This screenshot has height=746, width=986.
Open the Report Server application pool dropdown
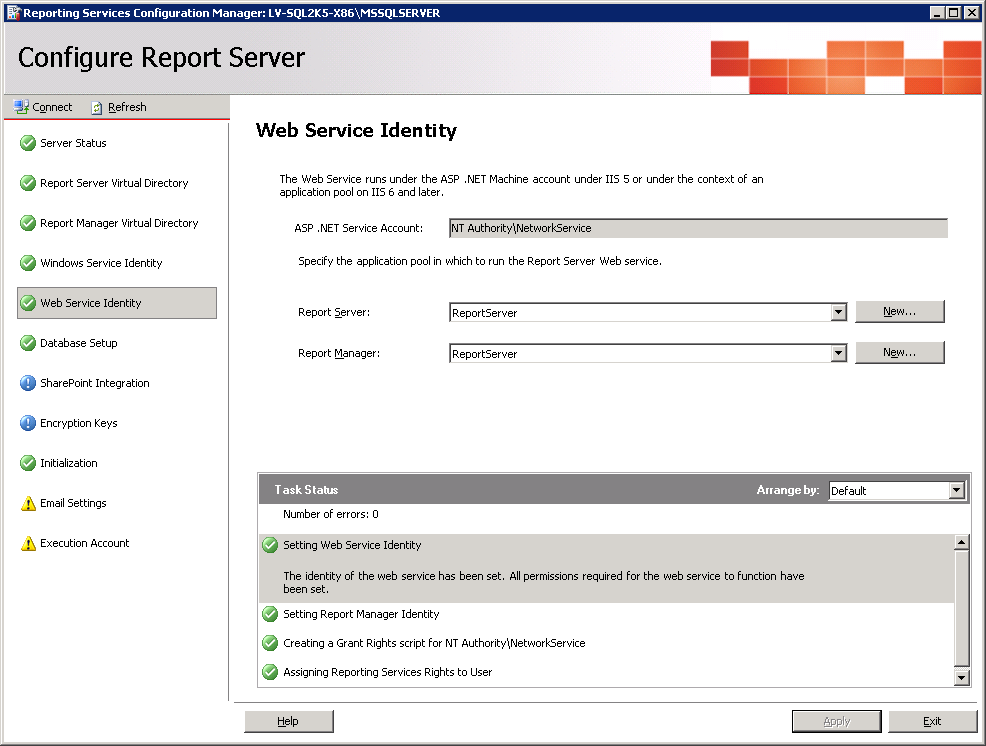click(x=838, y=312)
